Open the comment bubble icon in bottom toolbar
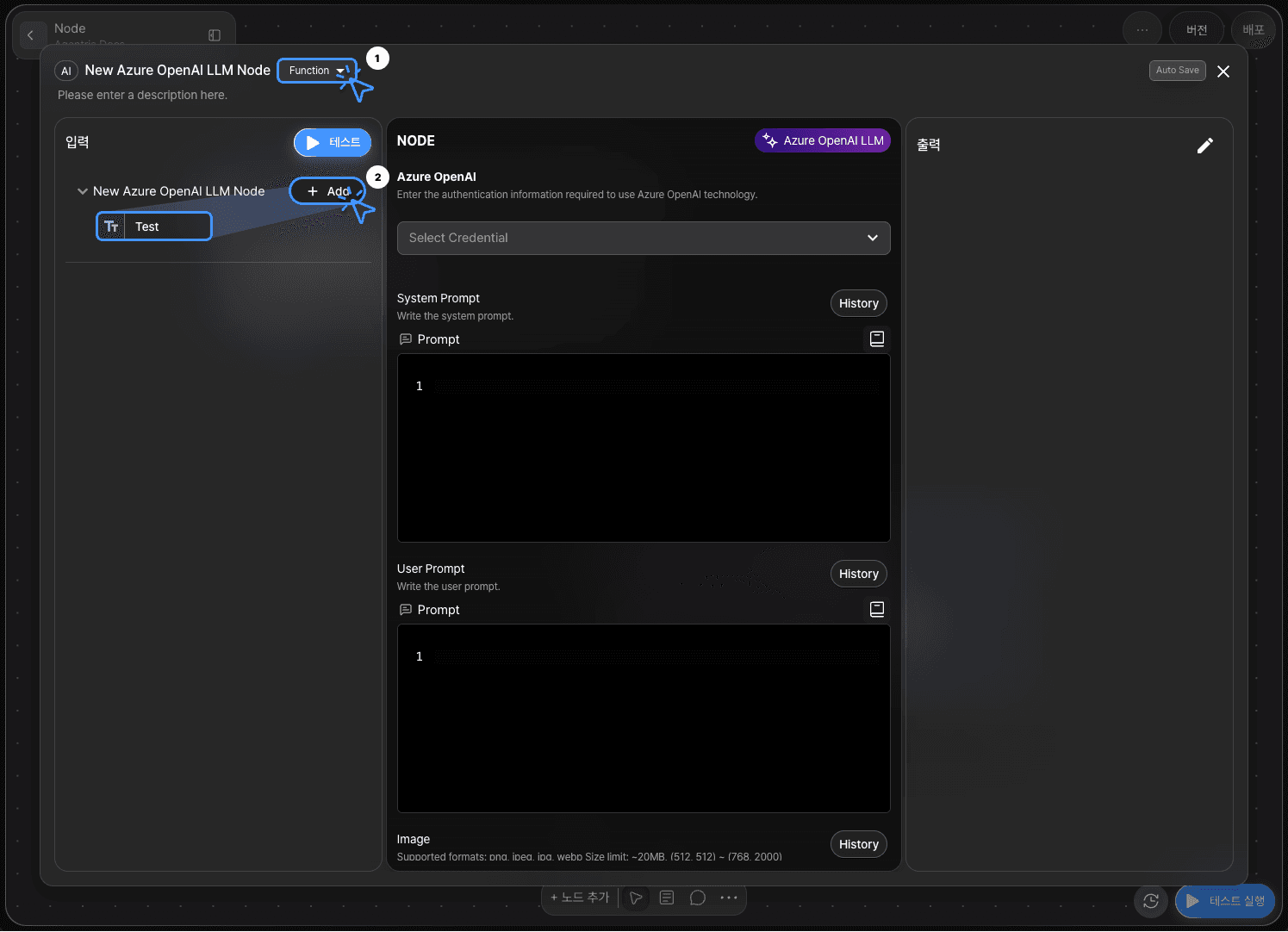Screen dimensions: 1288x932 coord(698,898)
